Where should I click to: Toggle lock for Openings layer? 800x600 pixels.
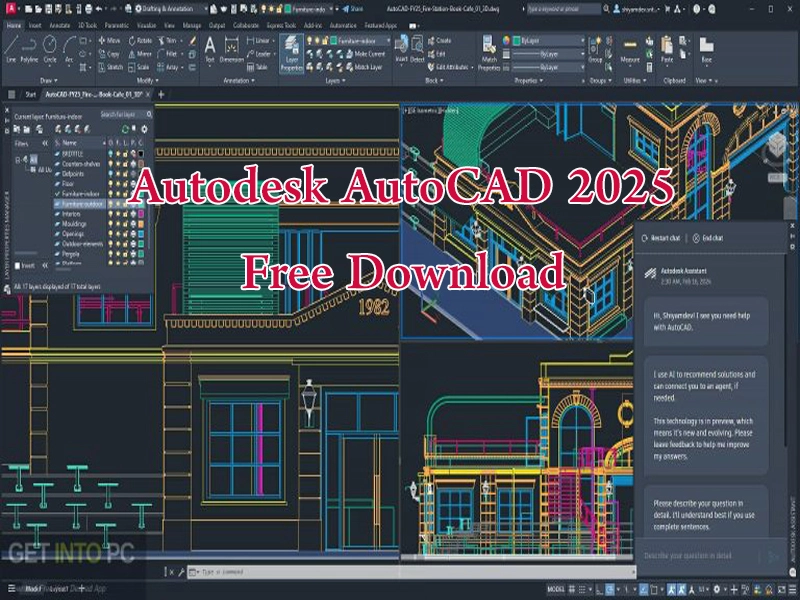pos(126,234)
